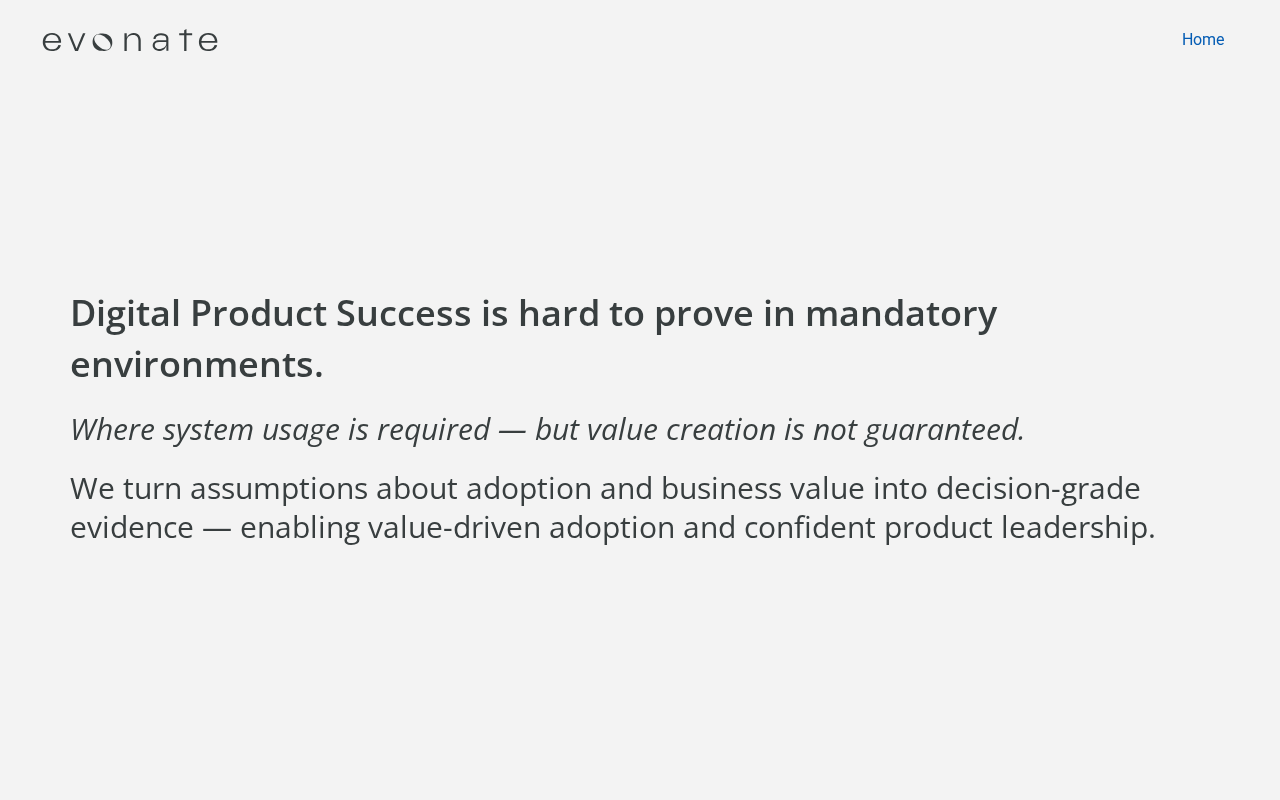This screenshot has width=1280, height=800.
Task: Click the word "environments." in the headline
Action: tap(197, 365)
